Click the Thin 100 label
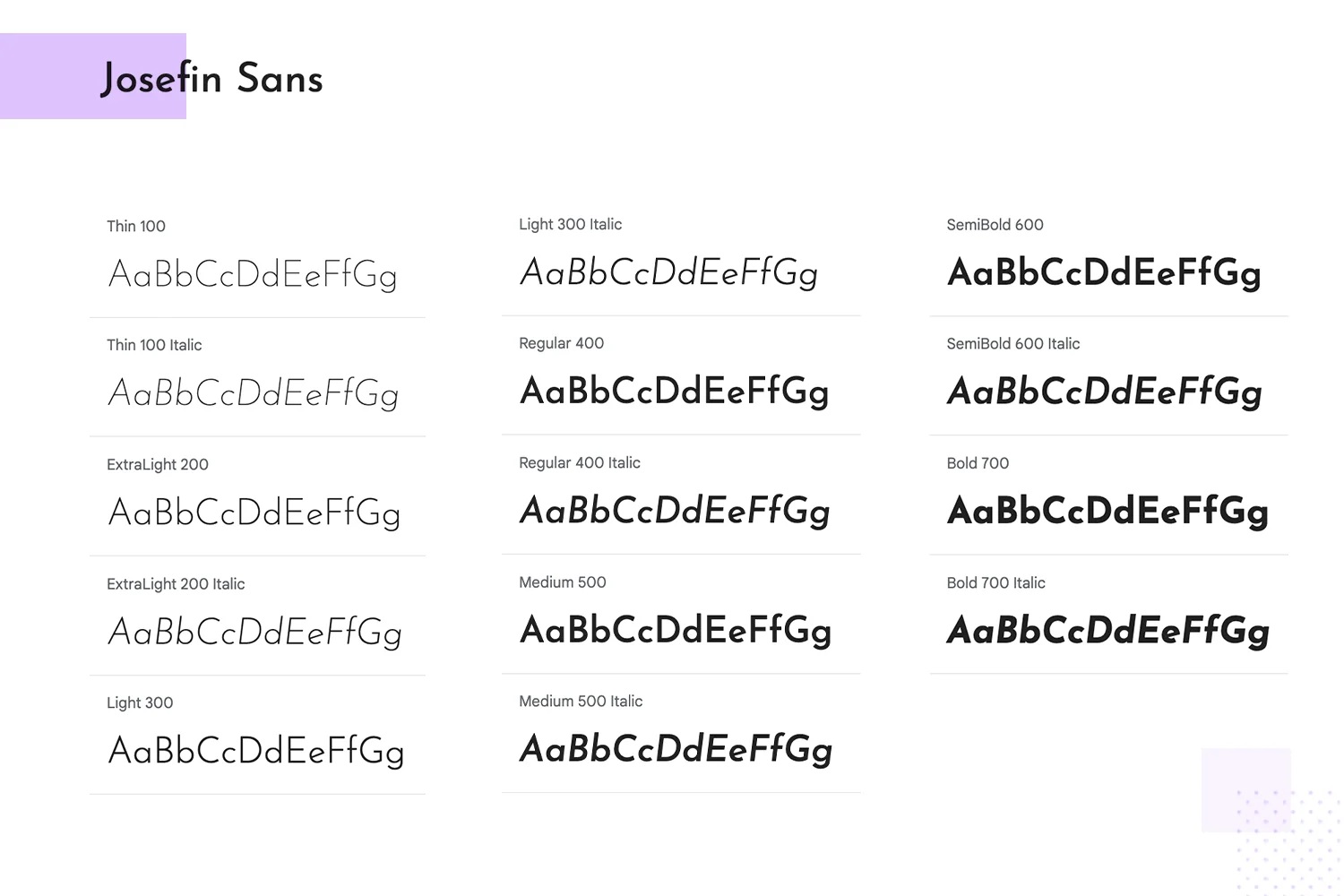 [136, 227]
